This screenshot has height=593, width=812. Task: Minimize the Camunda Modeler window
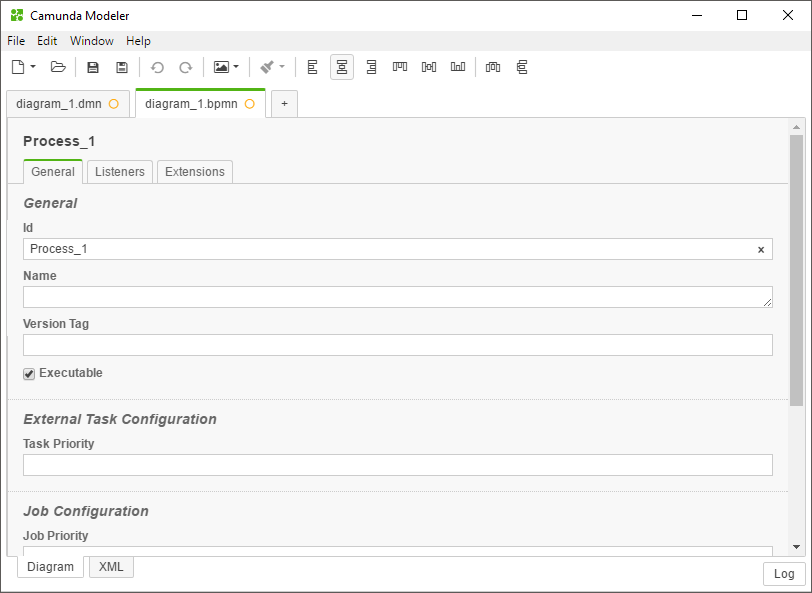[697, 15]
